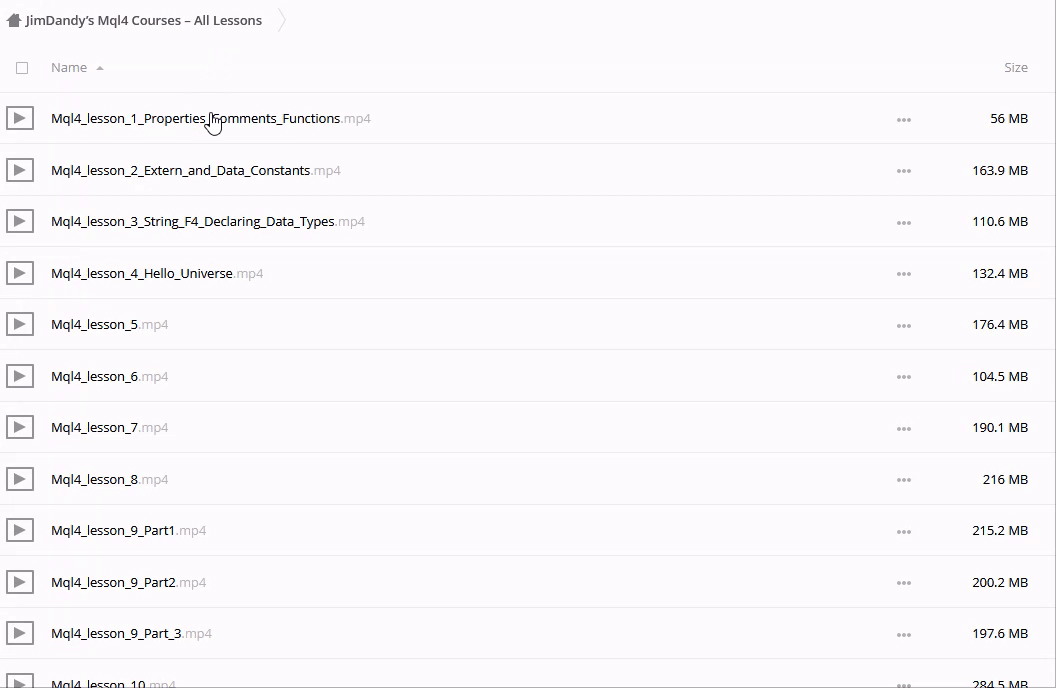Click video icon for Mql4_lesson_9_Part2
The height and width of the screenshot is (688, 1056).
point(19,582)
